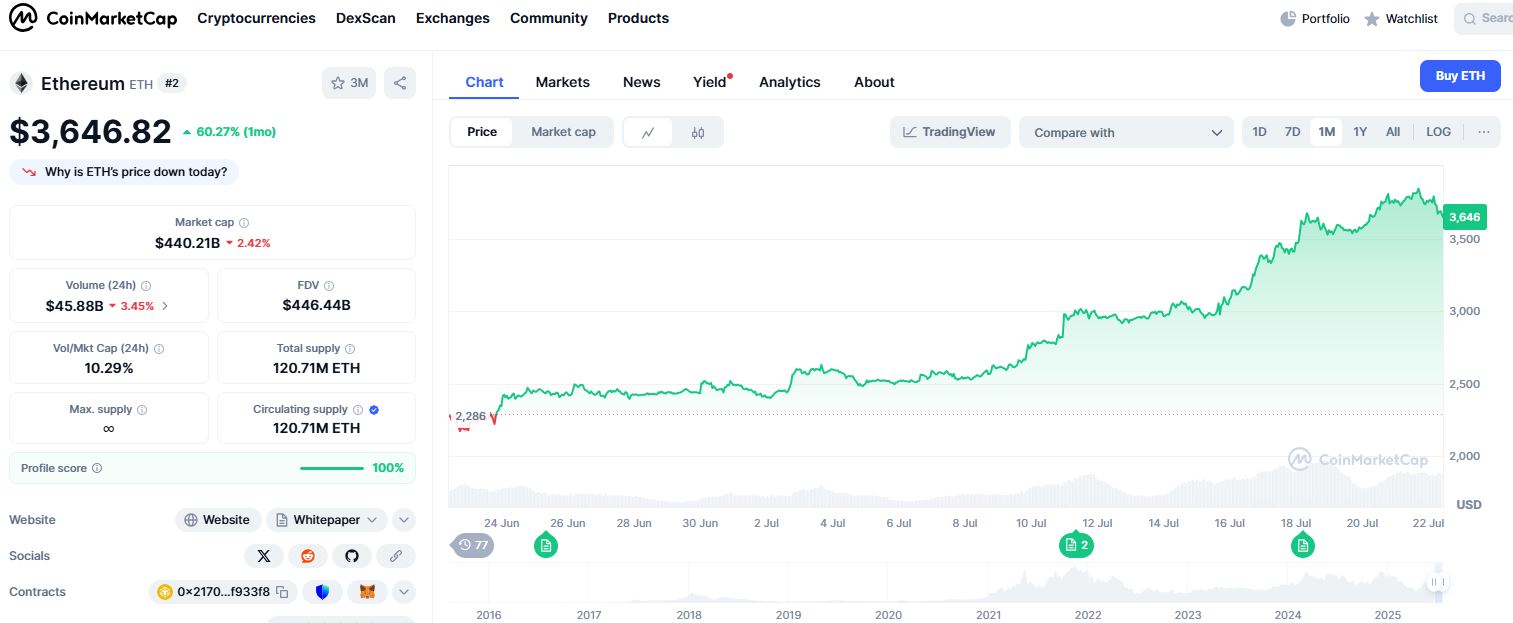Switch to the Markets tab
This screenshot has width=1513, height=623.
[563, 82]
